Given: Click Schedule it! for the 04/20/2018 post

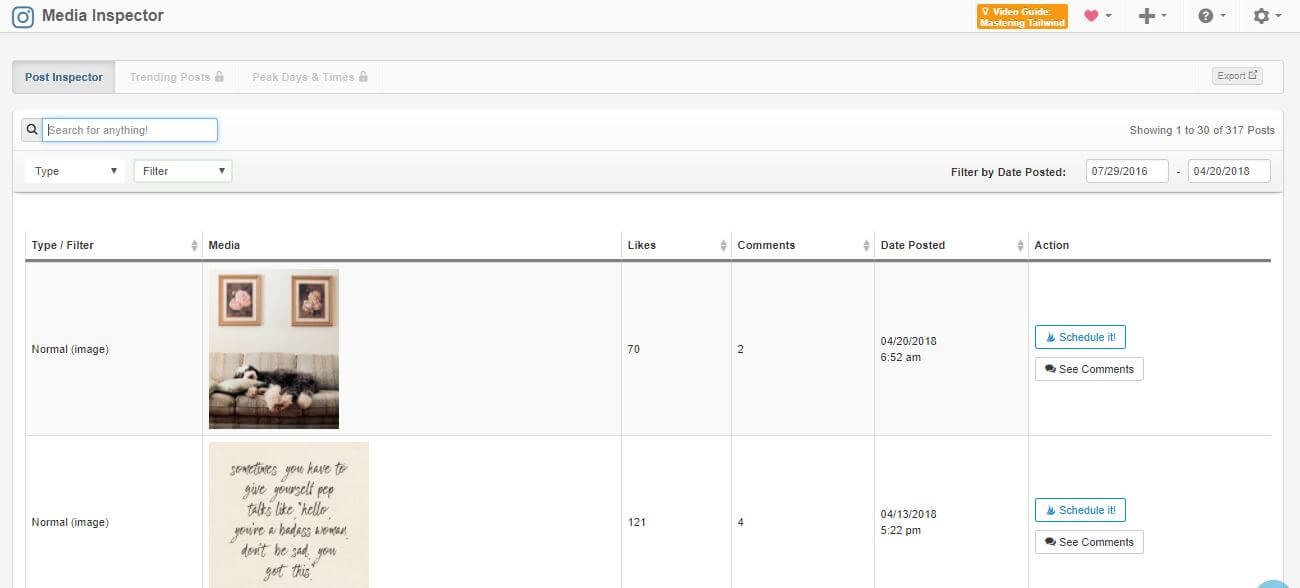Looking at the screenshot, I should tap(1080, 337).
